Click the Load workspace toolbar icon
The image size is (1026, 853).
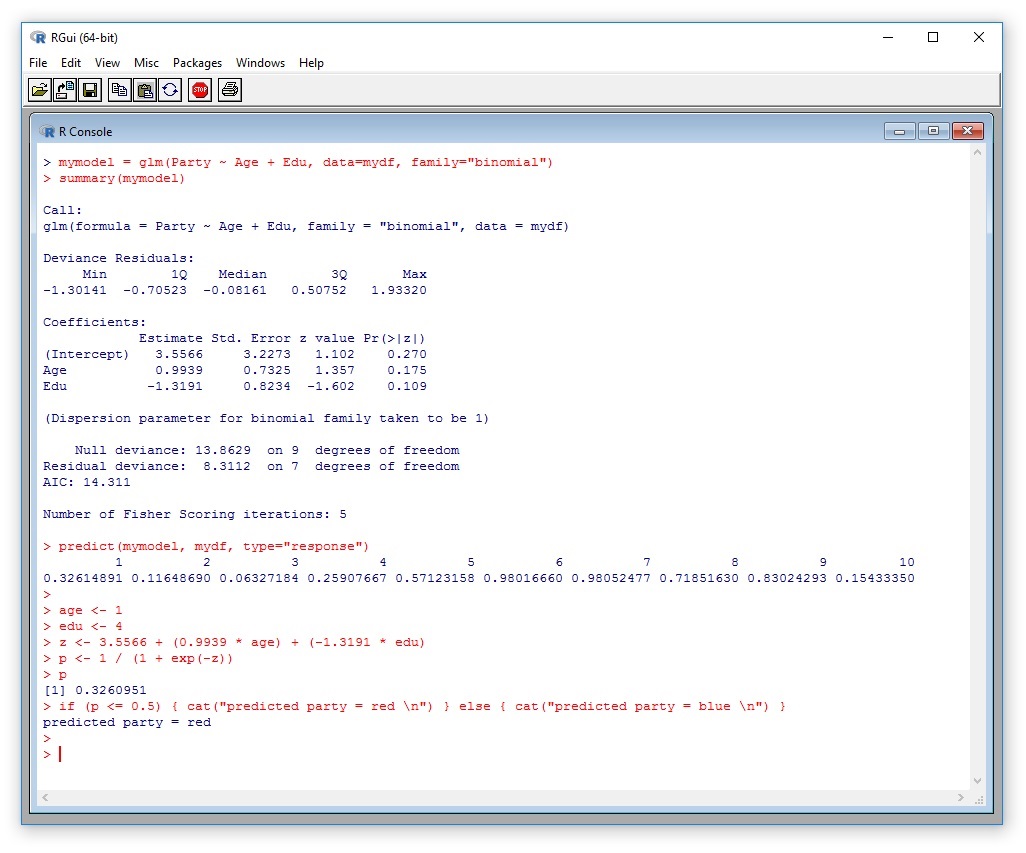64,91
